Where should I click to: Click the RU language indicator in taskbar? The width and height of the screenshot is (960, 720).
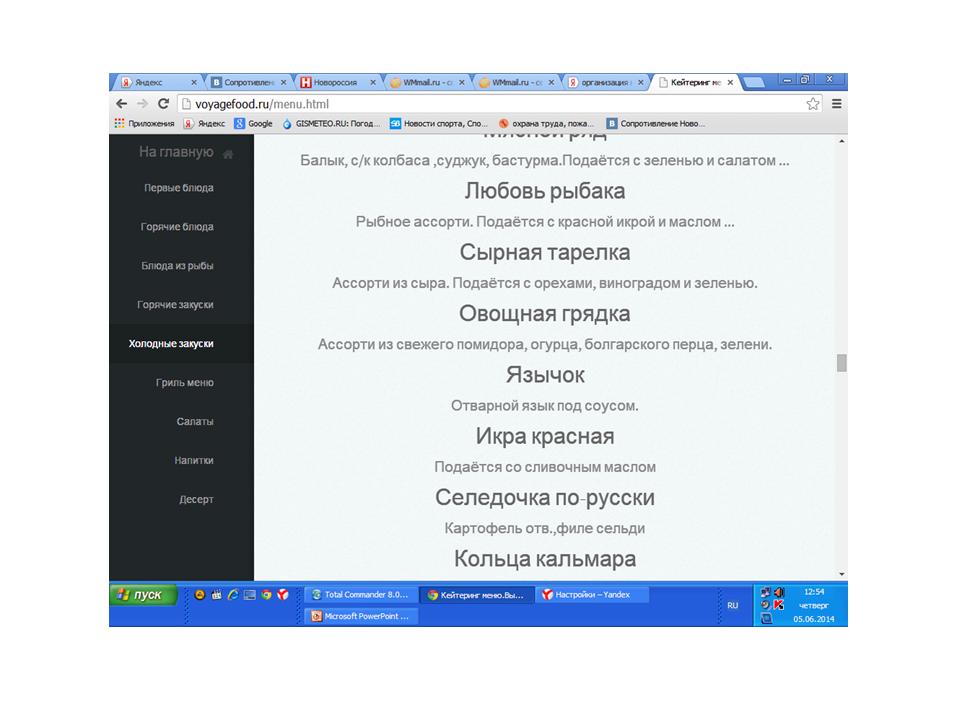[x=732, y=605]
